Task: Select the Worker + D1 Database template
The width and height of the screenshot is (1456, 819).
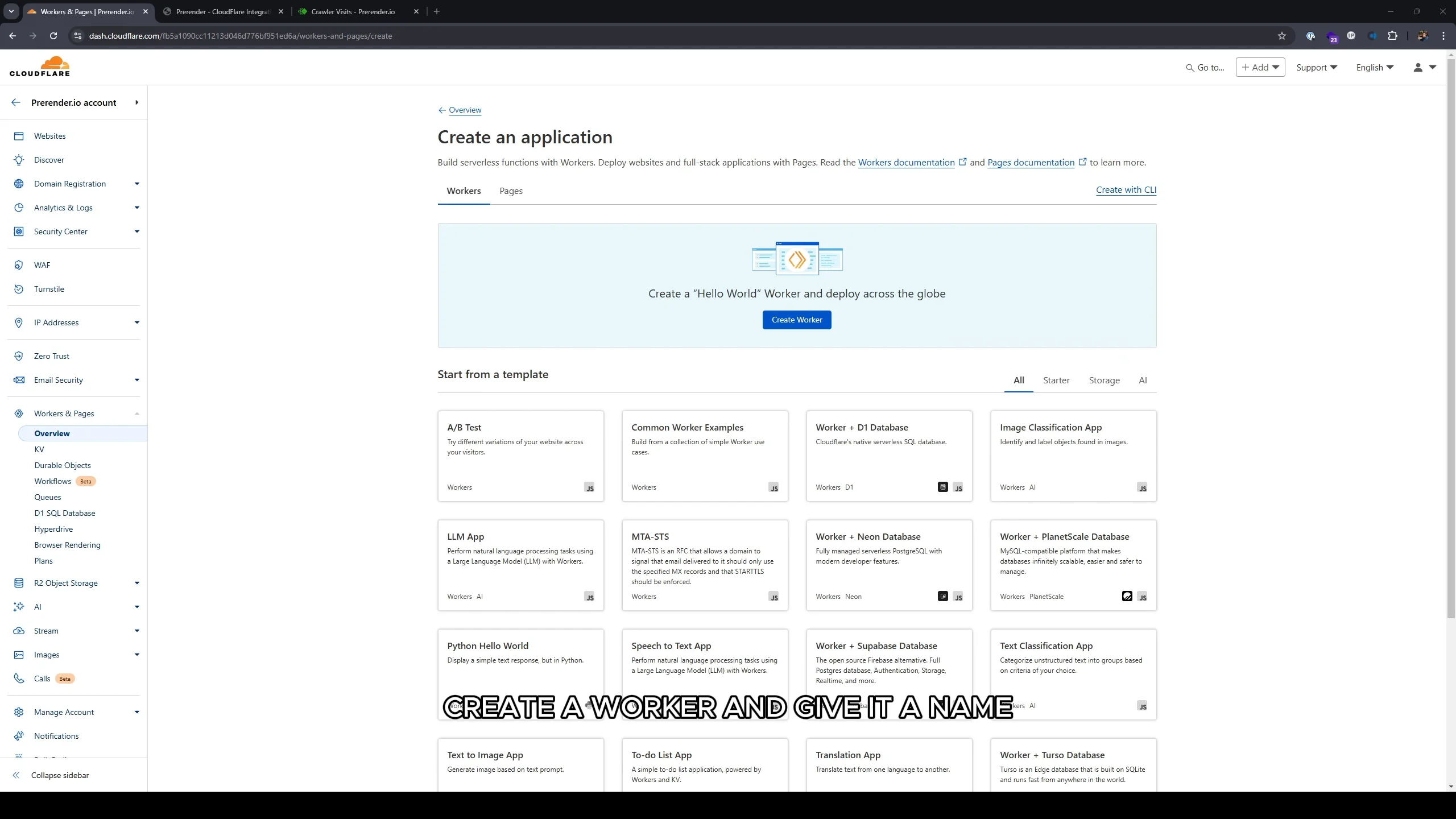Action: [x=889, y=456]
